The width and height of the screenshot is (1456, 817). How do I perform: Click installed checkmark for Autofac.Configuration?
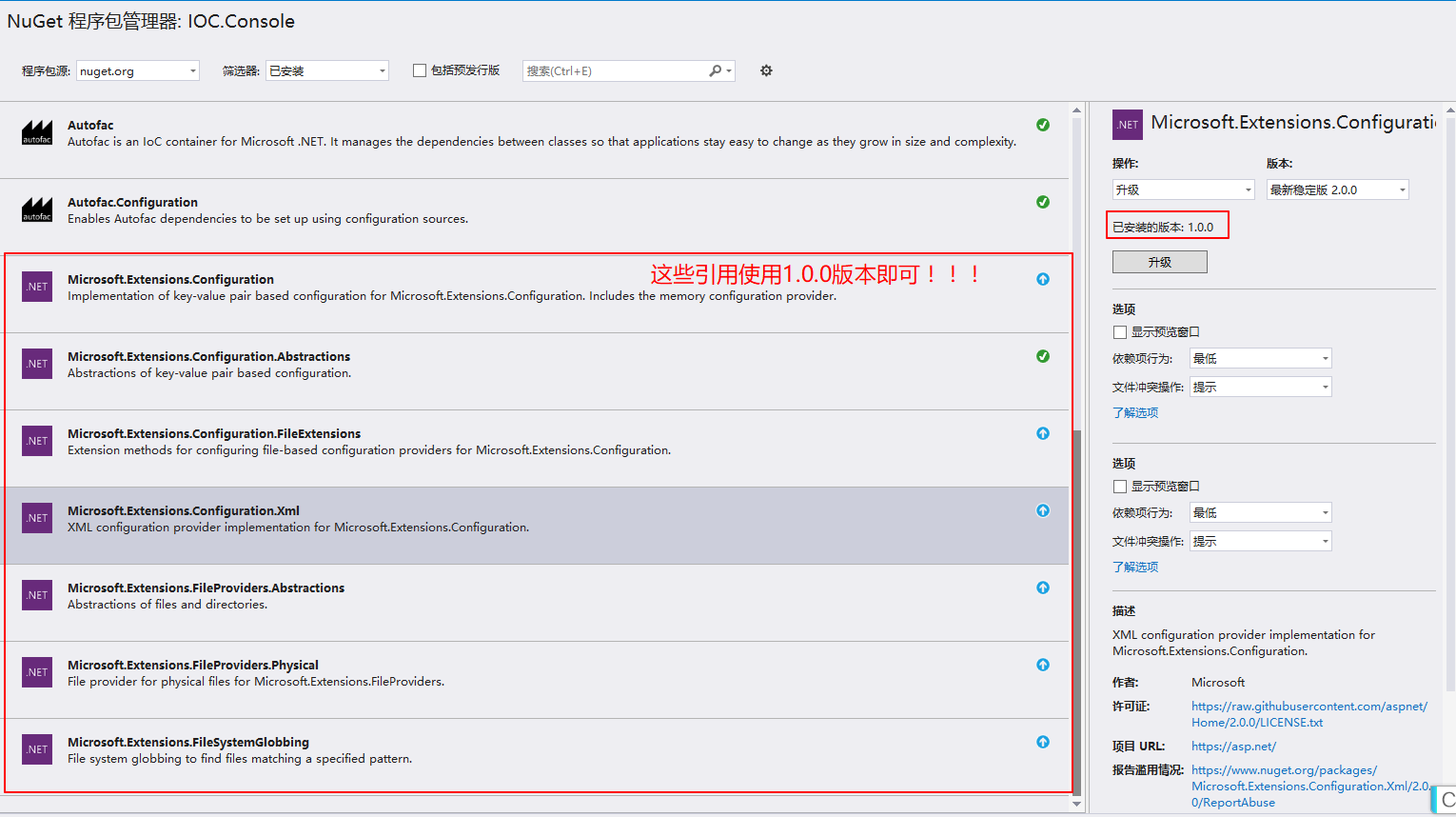coord(1043,202)
